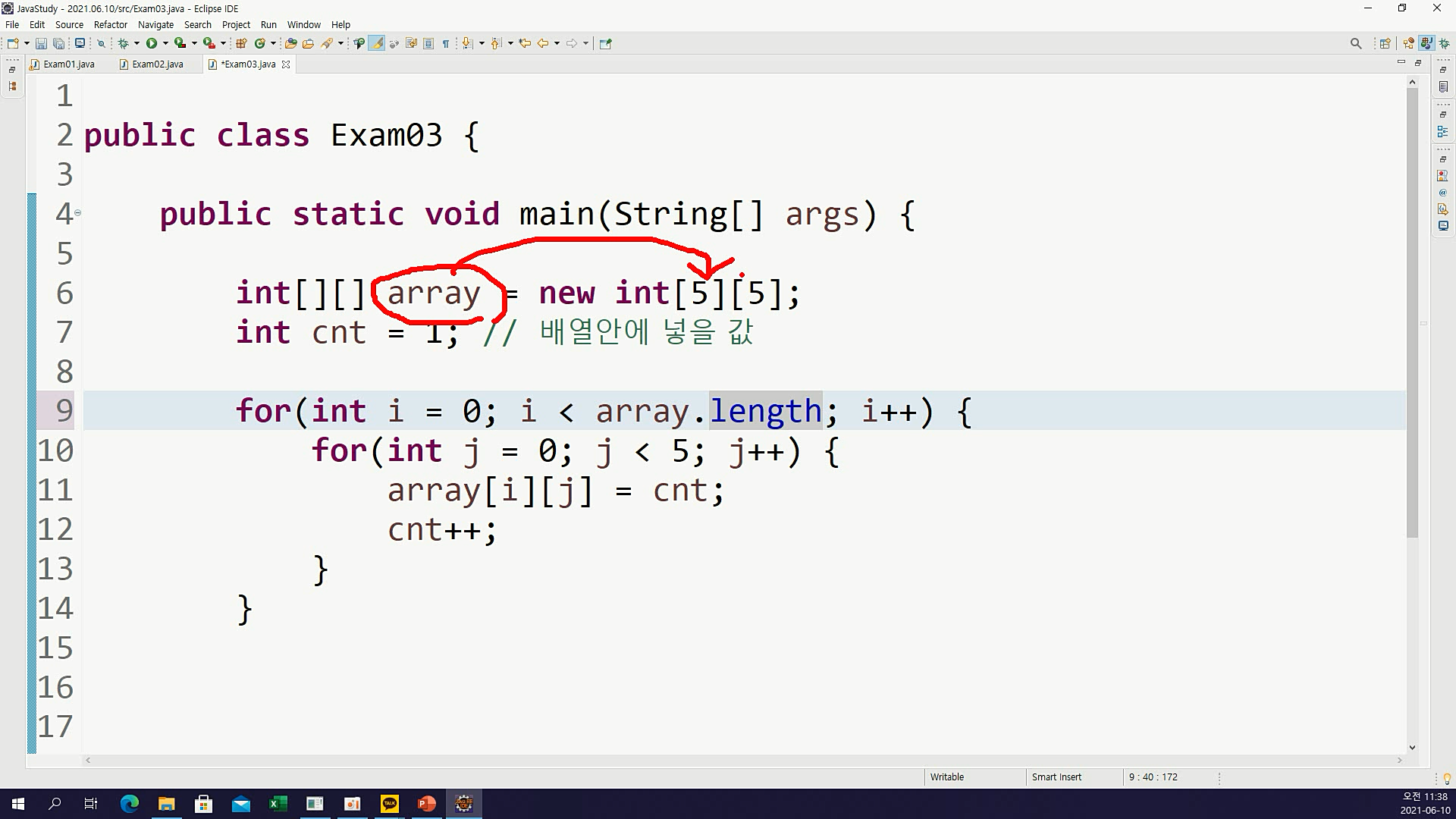Toggle Show Whitespace Characters pilcrow button

(446, 43)
